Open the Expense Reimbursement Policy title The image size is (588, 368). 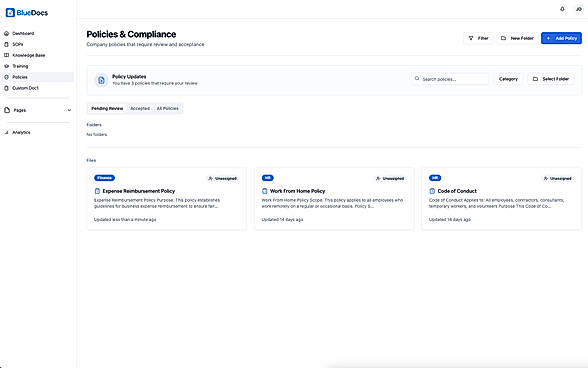tap(139, 191)
